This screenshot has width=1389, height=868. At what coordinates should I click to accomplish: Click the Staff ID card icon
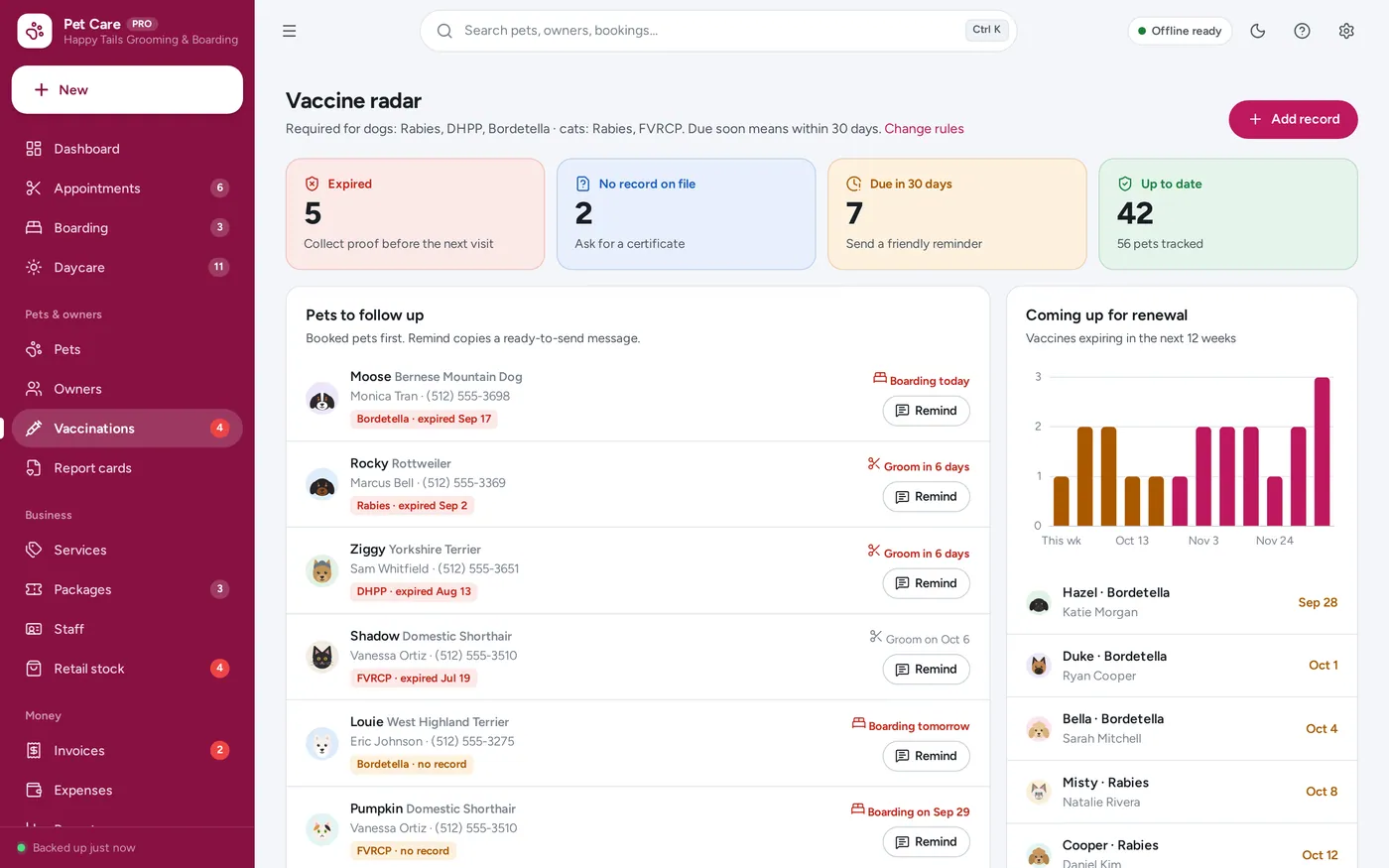(34, 629)
